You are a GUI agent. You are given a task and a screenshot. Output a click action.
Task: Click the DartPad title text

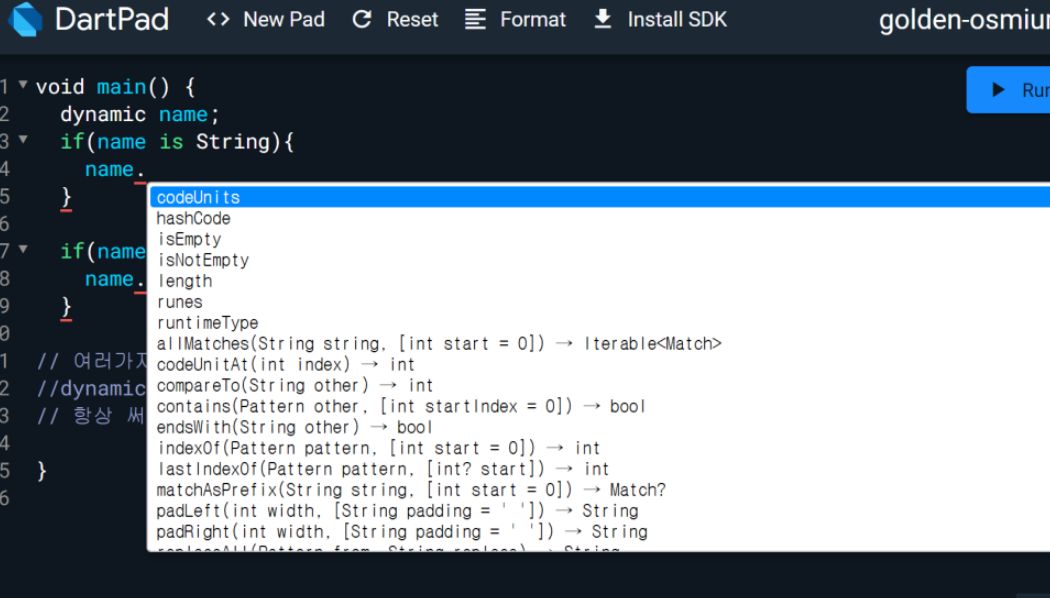112,19
